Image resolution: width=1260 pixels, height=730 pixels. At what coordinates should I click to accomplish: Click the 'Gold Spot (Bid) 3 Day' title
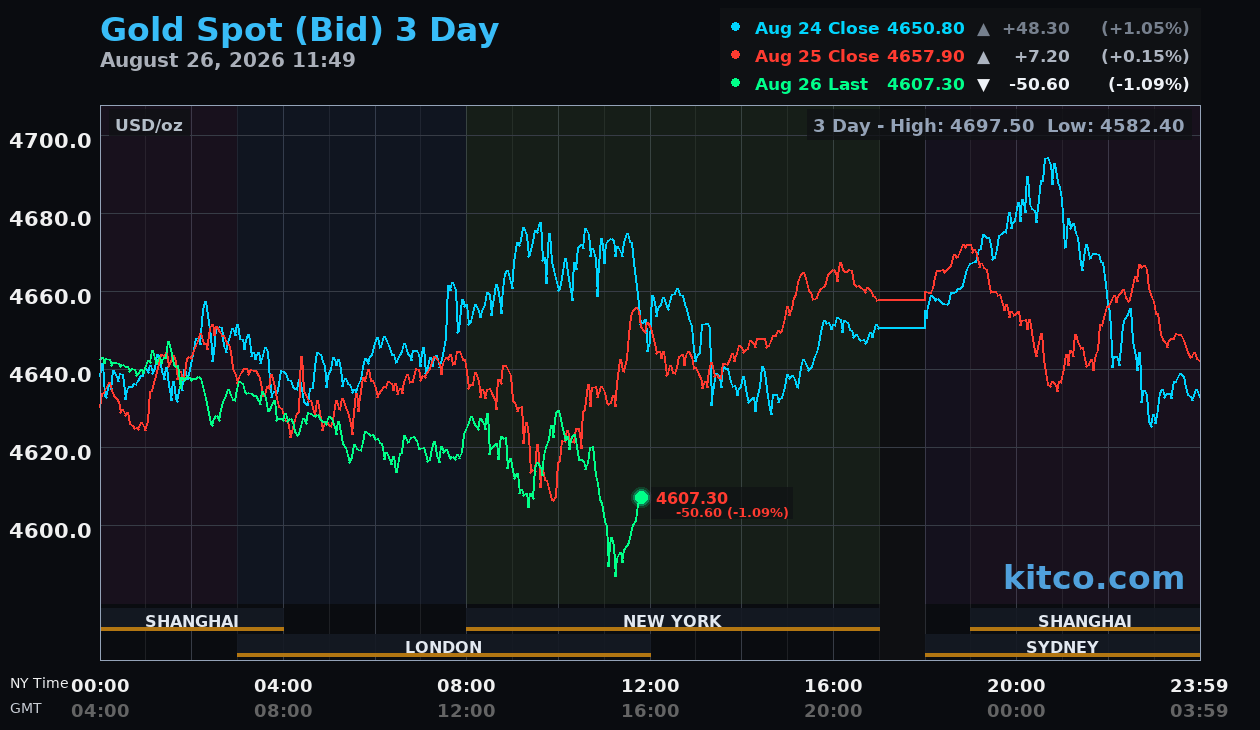coord(300,30)
